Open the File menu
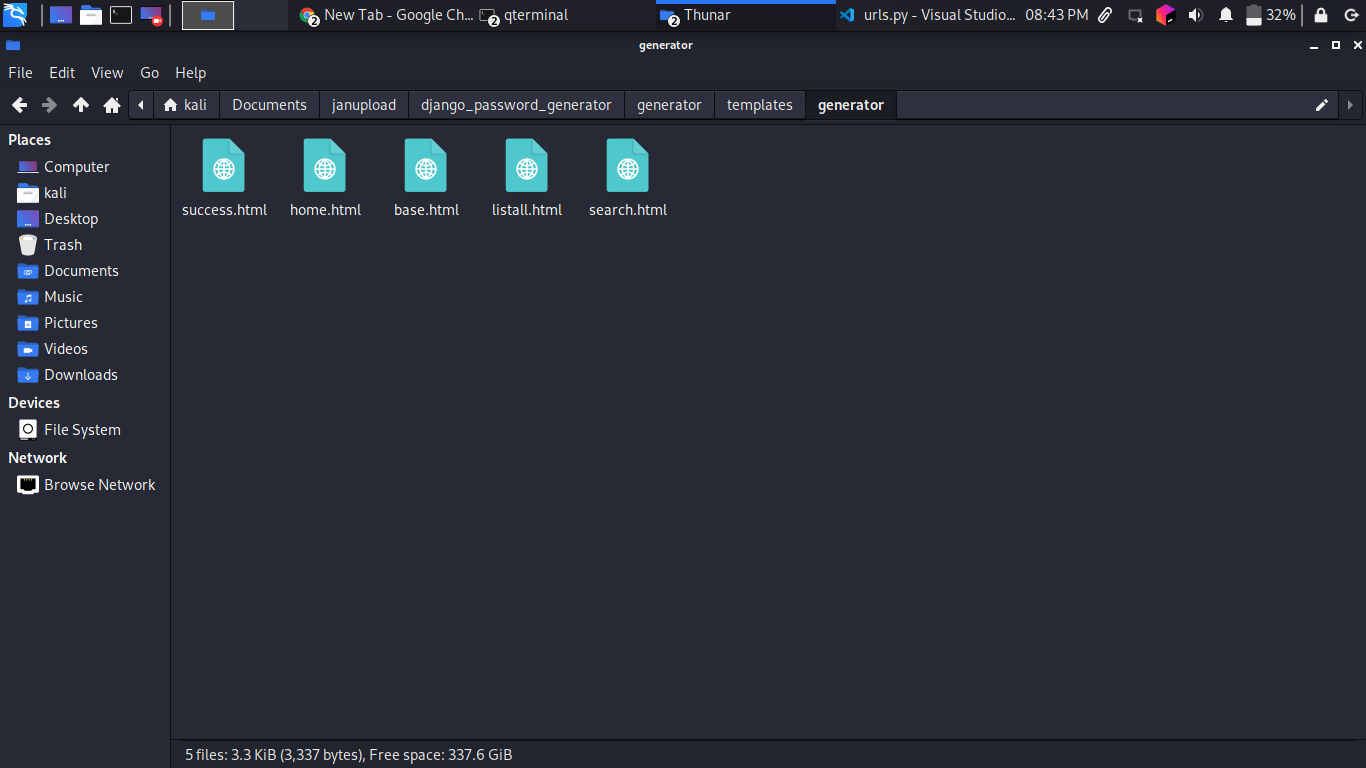This screenshot has height=768, width=1366. pyautogui.click(x=20, y=73)
